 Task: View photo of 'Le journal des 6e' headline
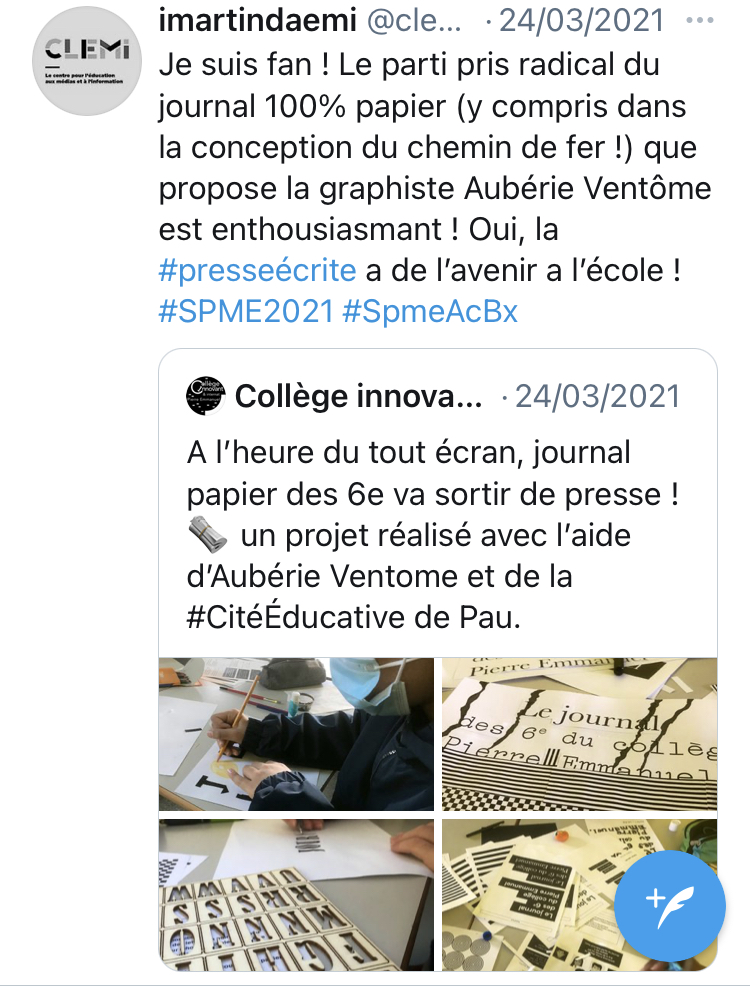click(579, 733)
